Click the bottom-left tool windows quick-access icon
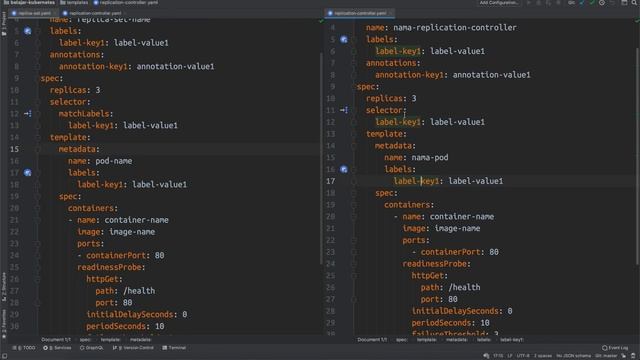The height and width of the screenshot is (360, 640). pos(4,356)
